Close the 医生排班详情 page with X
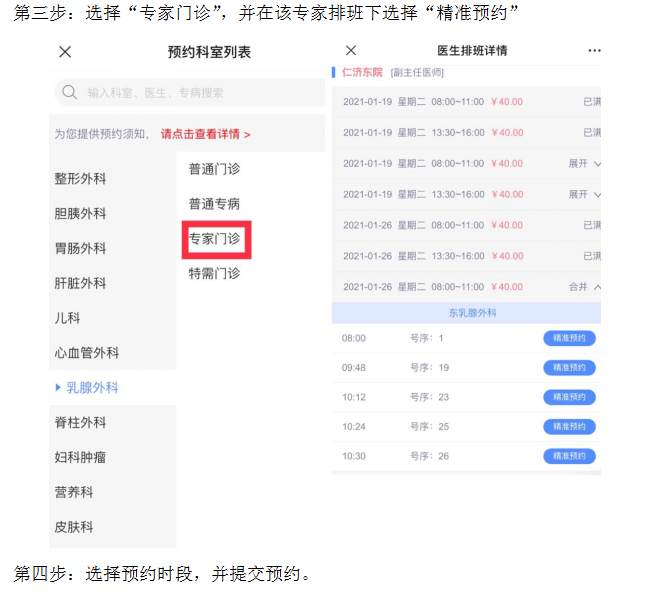653x599 pixels. click(351, 51)
